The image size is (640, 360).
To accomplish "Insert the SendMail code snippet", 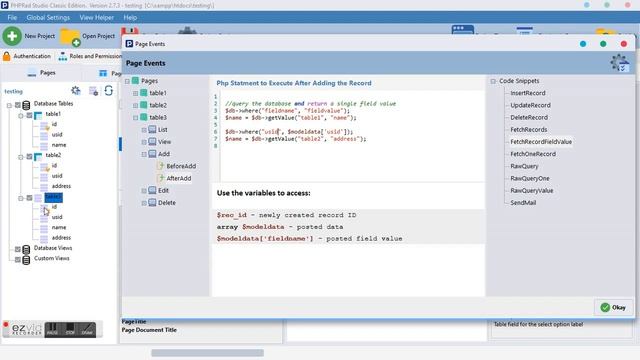I will (523, 203).
